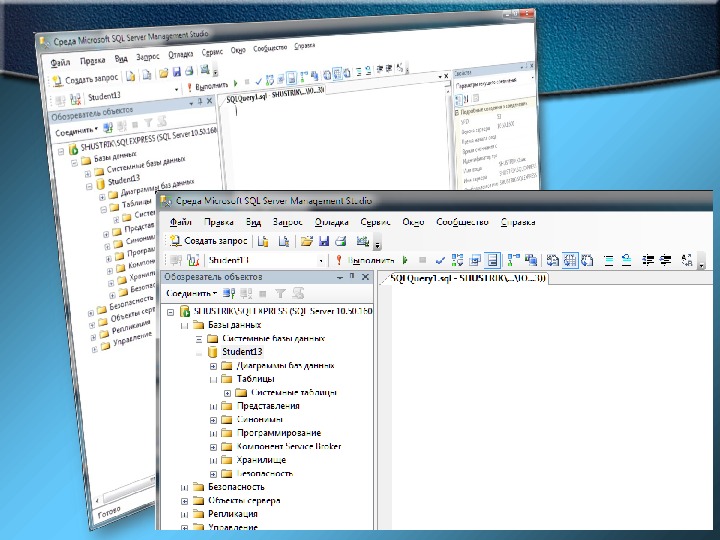Open Файл menu in front window

(180, 222)
